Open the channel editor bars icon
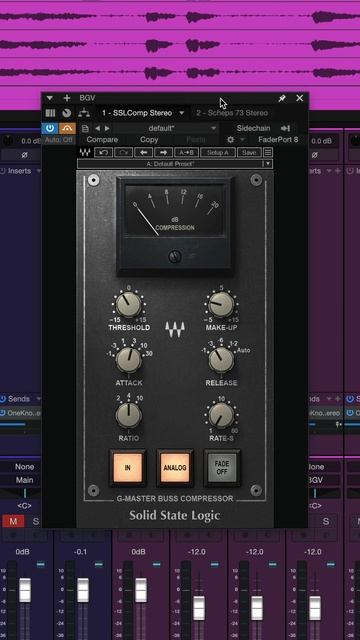Viewport: 360px width, 640px height. coord(50,113)
